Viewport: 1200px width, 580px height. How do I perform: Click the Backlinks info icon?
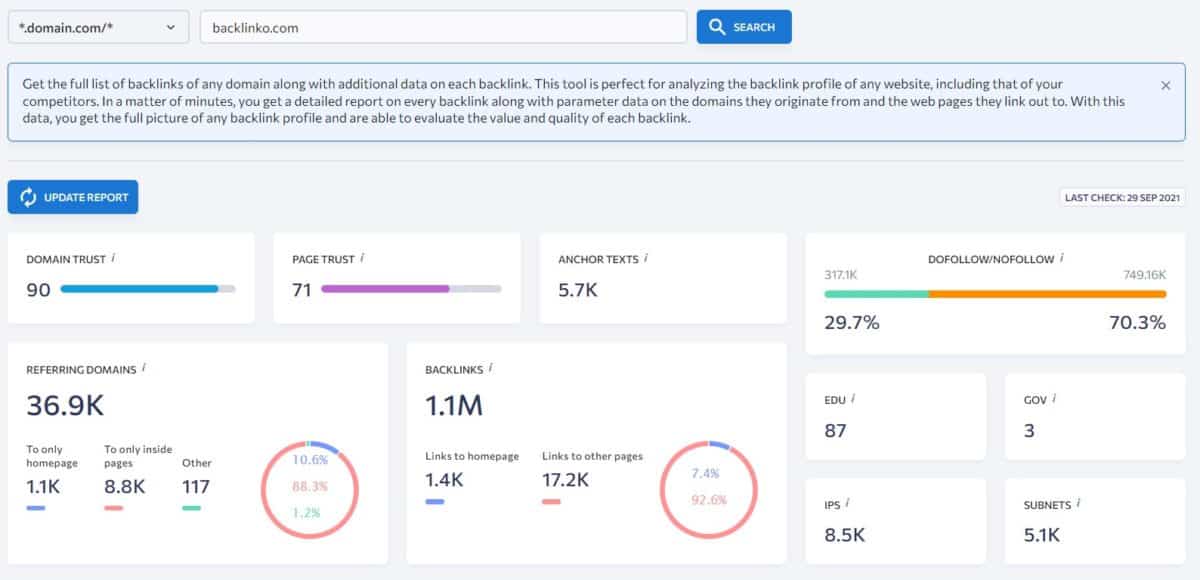491,368
